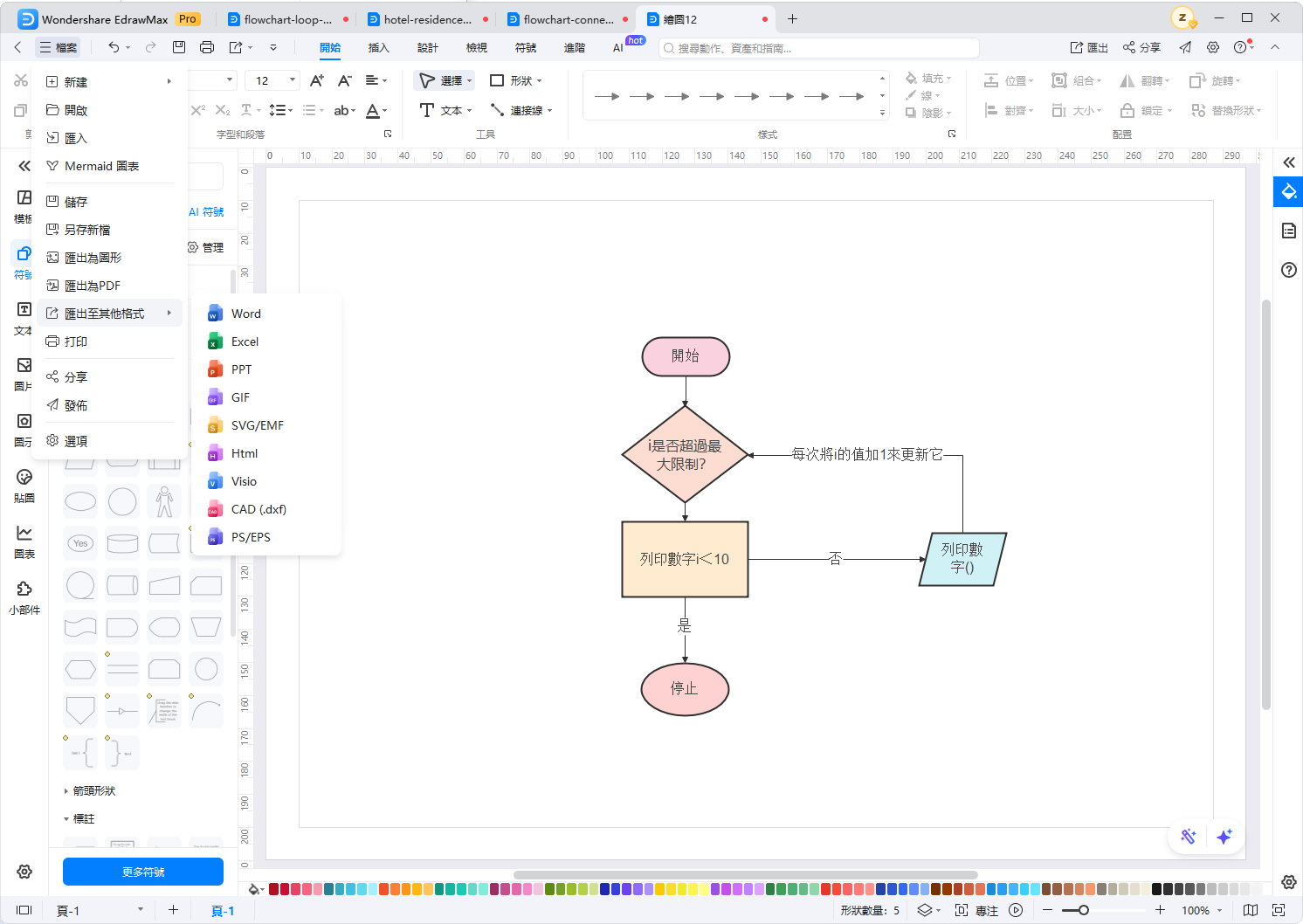Click 另存新檔 menu entry
This screenshot has width=1303, height=924.
click(109, 230)
